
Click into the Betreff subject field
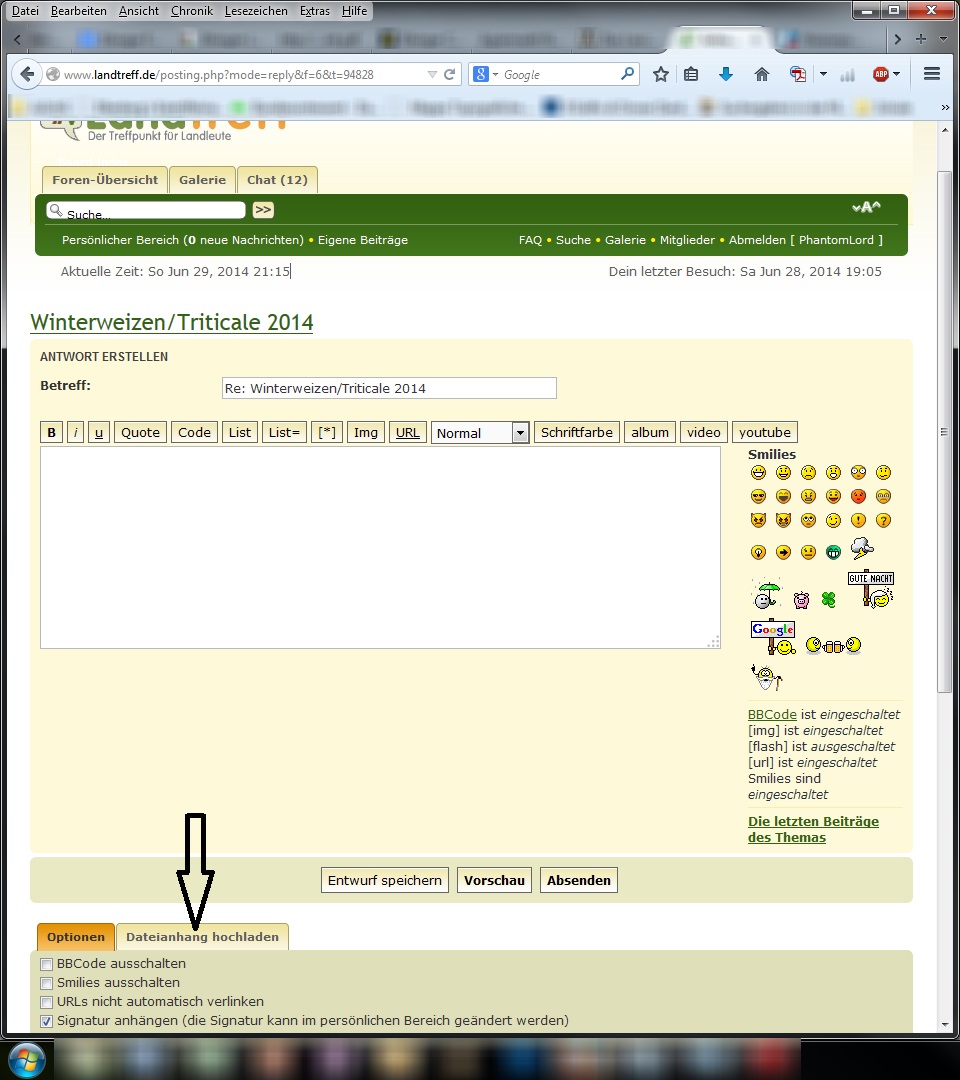click(388, 388)
